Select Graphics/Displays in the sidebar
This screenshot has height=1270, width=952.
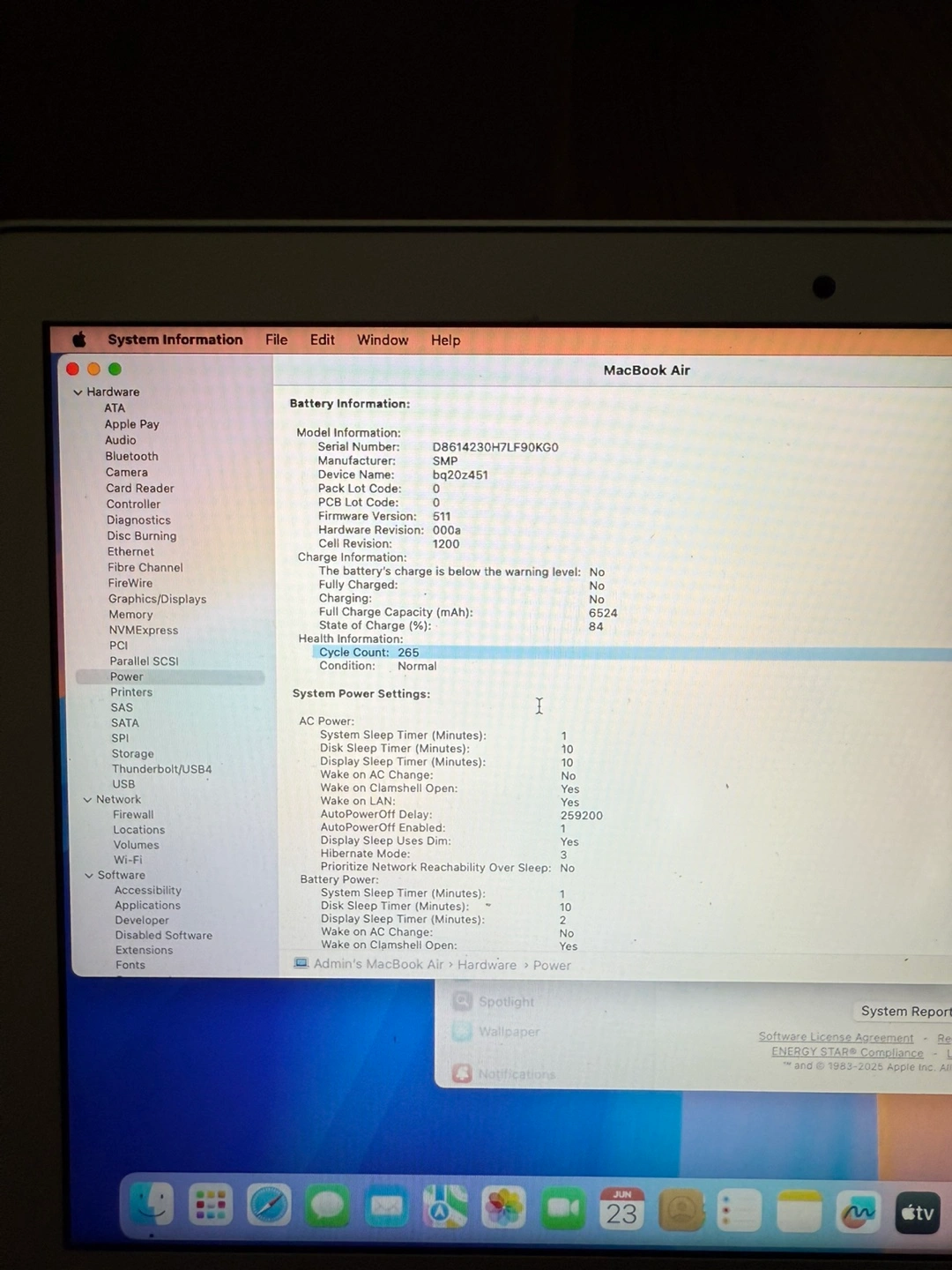(158, 600)
